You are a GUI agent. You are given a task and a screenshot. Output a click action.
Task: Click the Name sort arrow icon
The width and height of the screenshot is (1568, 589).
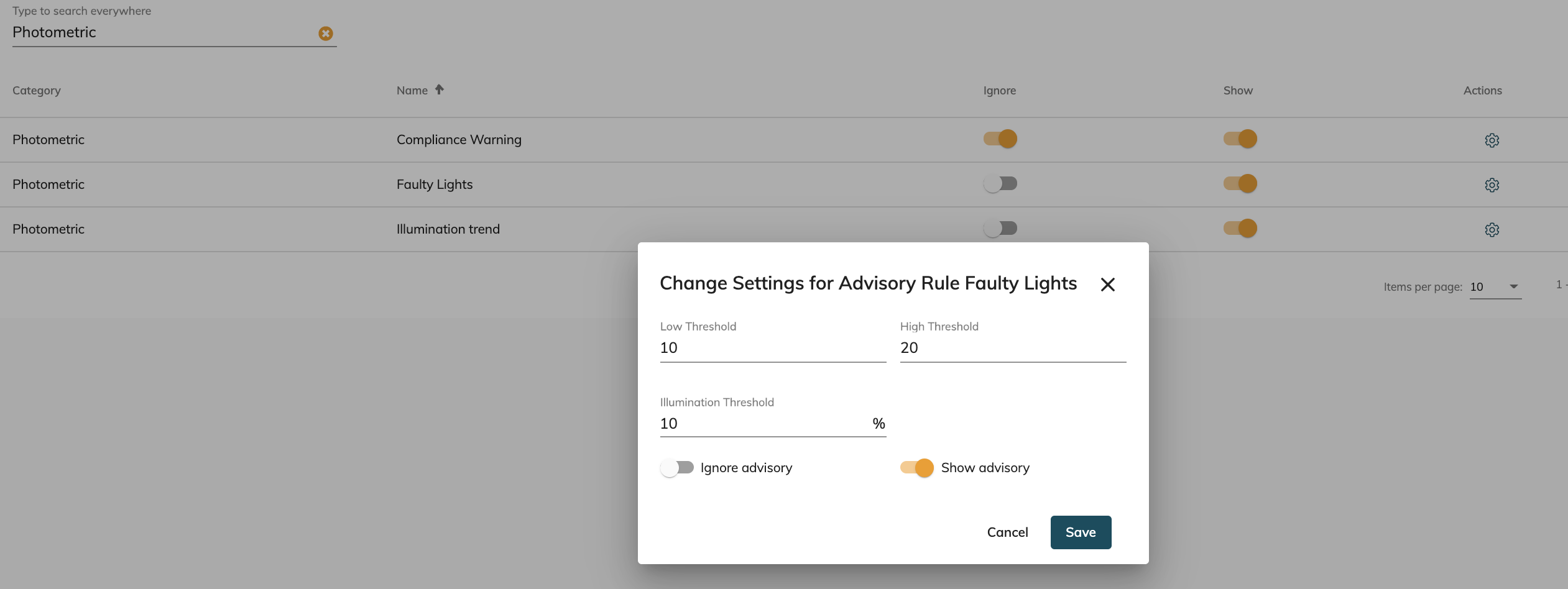click(439, 89)
